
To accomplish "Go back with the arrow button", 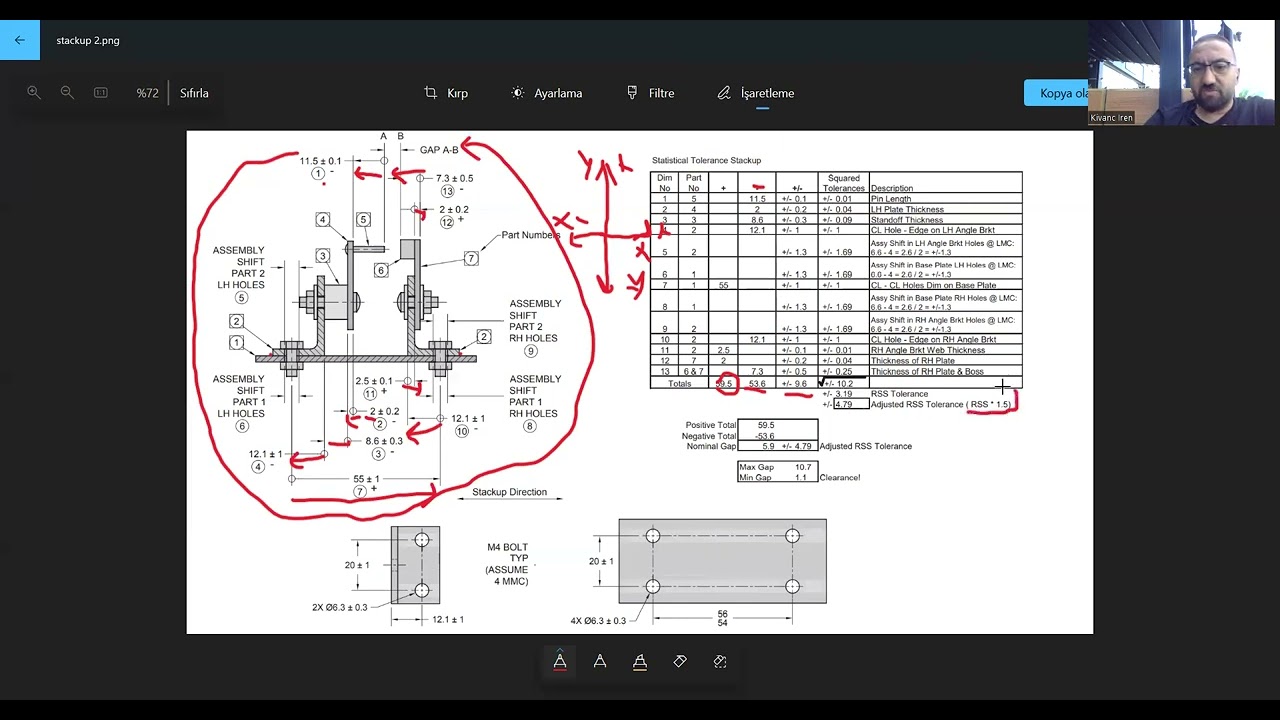I will 20,40.
